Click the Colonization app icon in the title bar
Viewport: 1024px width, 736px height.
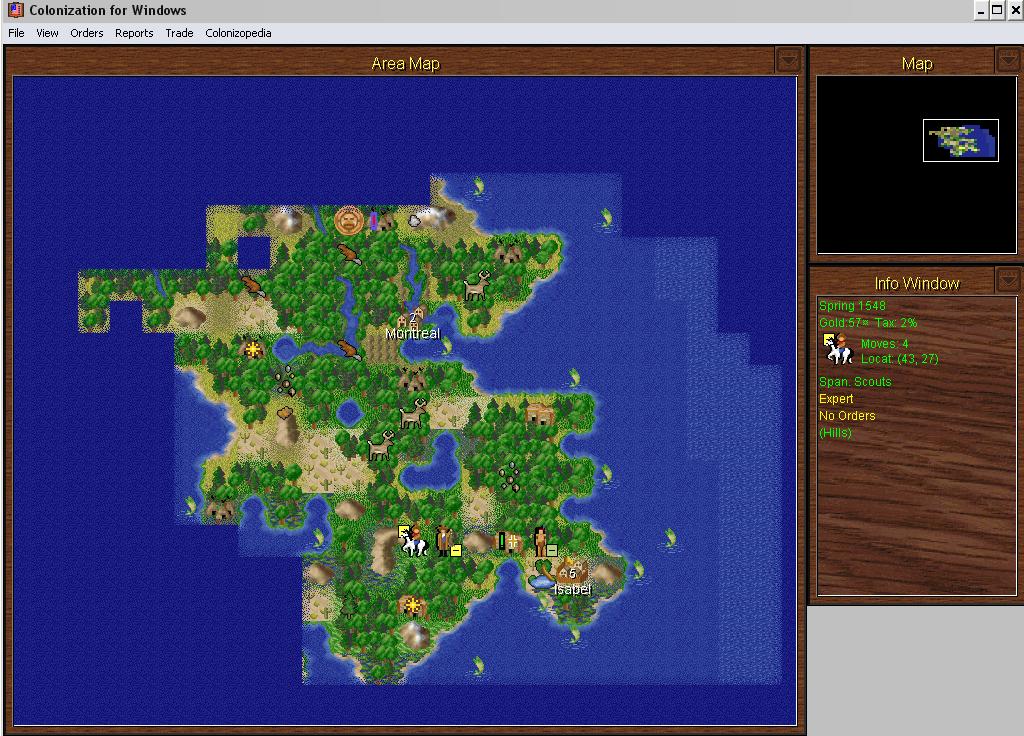point(16,10)
